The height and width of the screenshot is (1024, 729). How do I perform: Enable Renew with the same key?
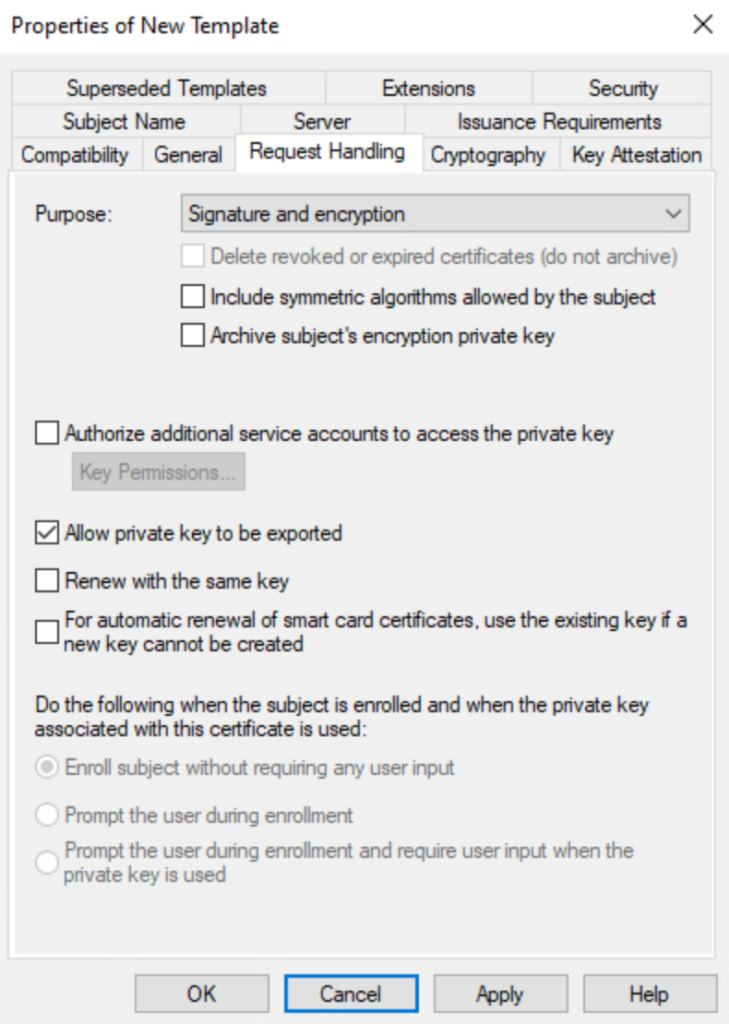coord(47,580)
